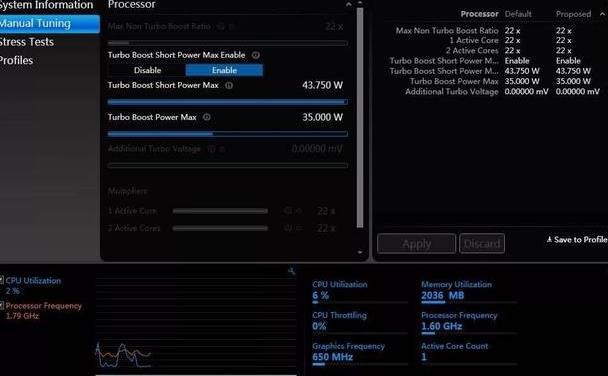
Task: Select Enable for Turbo Boost Short Power Max
Action: [x=224, y=70]
